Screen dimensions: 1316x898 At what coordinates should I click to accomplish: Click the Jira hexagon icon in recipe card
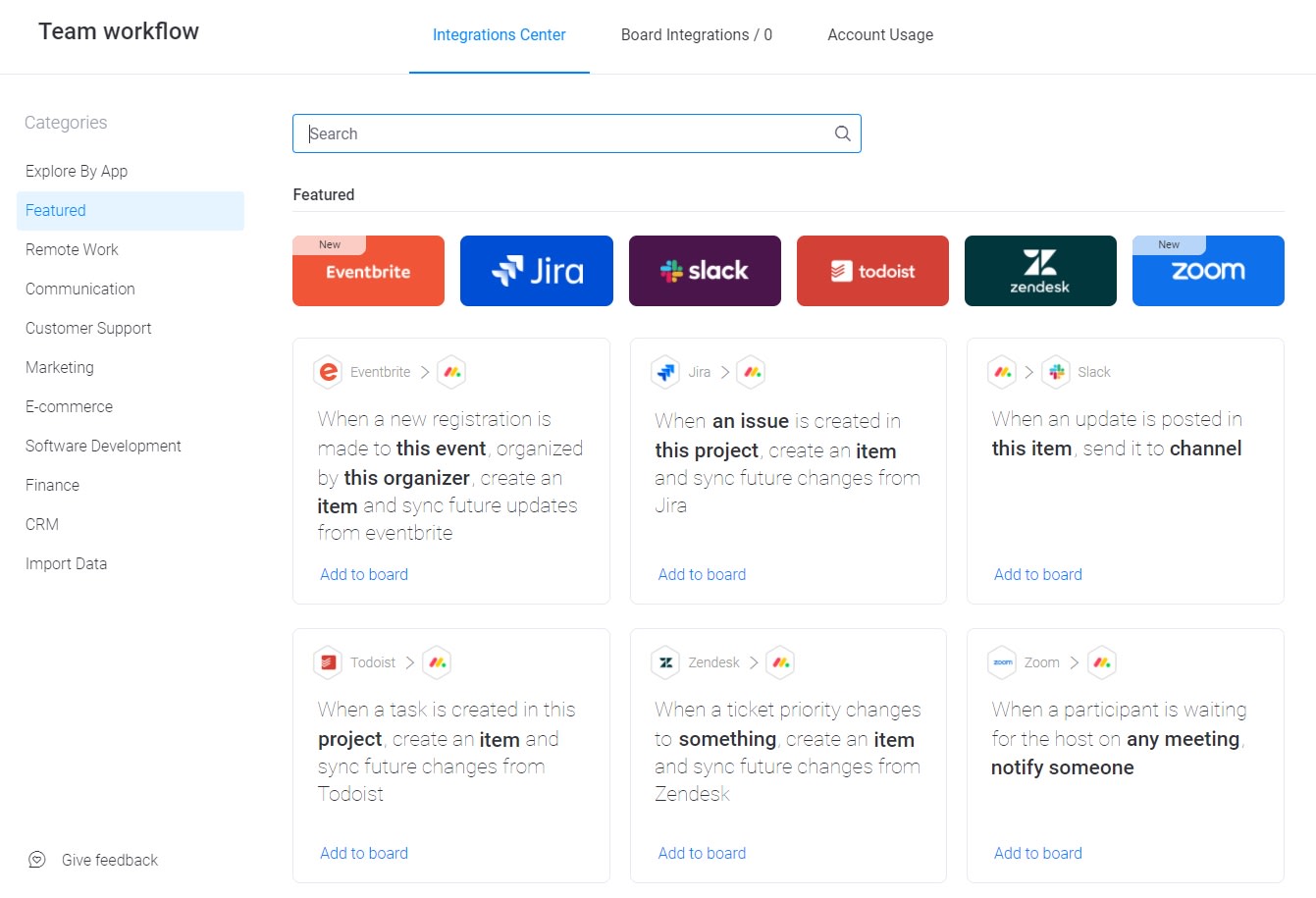tap(665, 372)
